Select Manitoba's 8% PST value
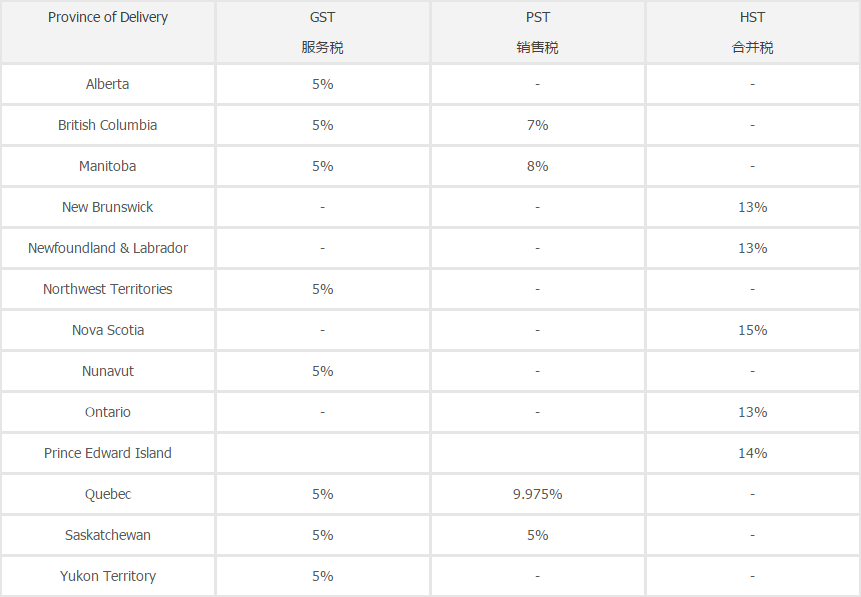This screenshot has width=861, height=597. point(538,166)
